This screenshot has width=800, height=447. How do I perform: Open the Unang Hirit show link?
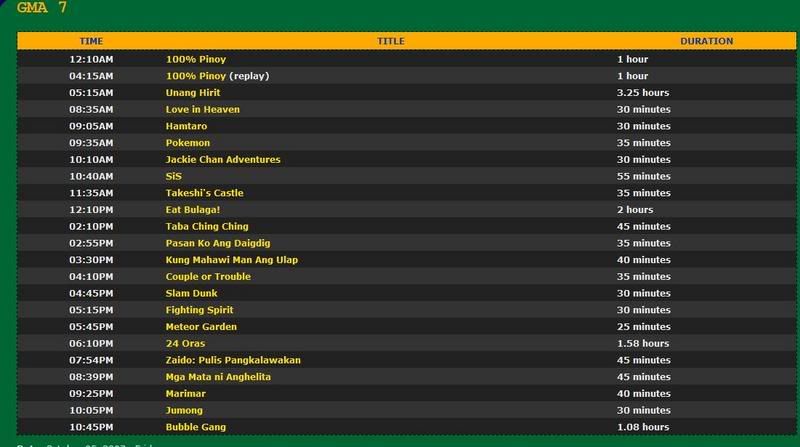pos(193,93)
